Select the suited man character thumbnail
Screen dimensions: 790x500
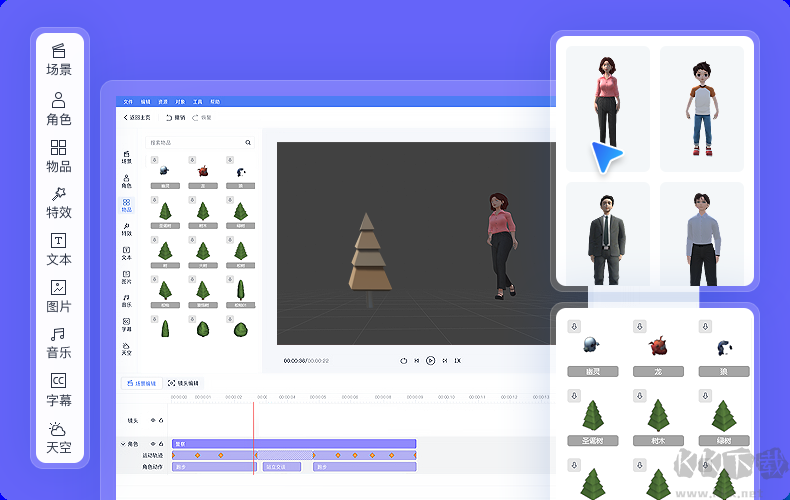point(606,233)
